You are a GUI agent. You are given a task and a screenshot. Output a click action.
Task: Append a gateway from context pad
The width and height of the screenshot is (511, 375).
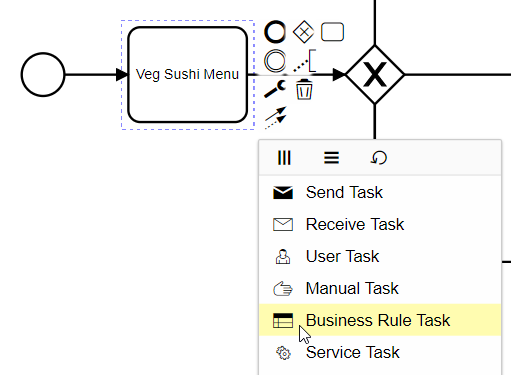click(x=303, y=32)
